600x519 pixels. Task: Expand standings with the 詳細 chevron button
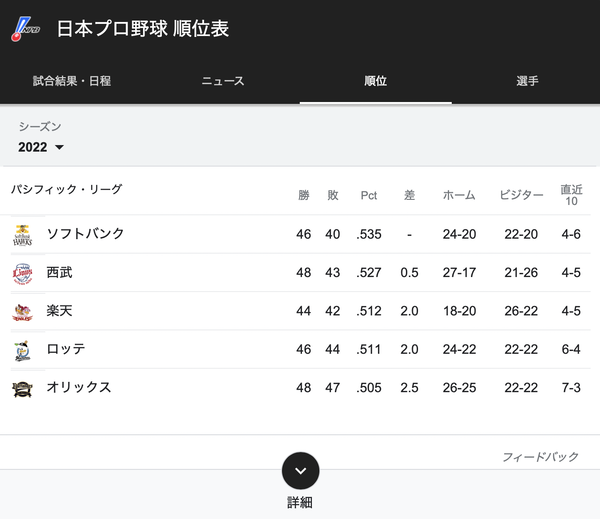pyautogui.click(x=300, y=470)
